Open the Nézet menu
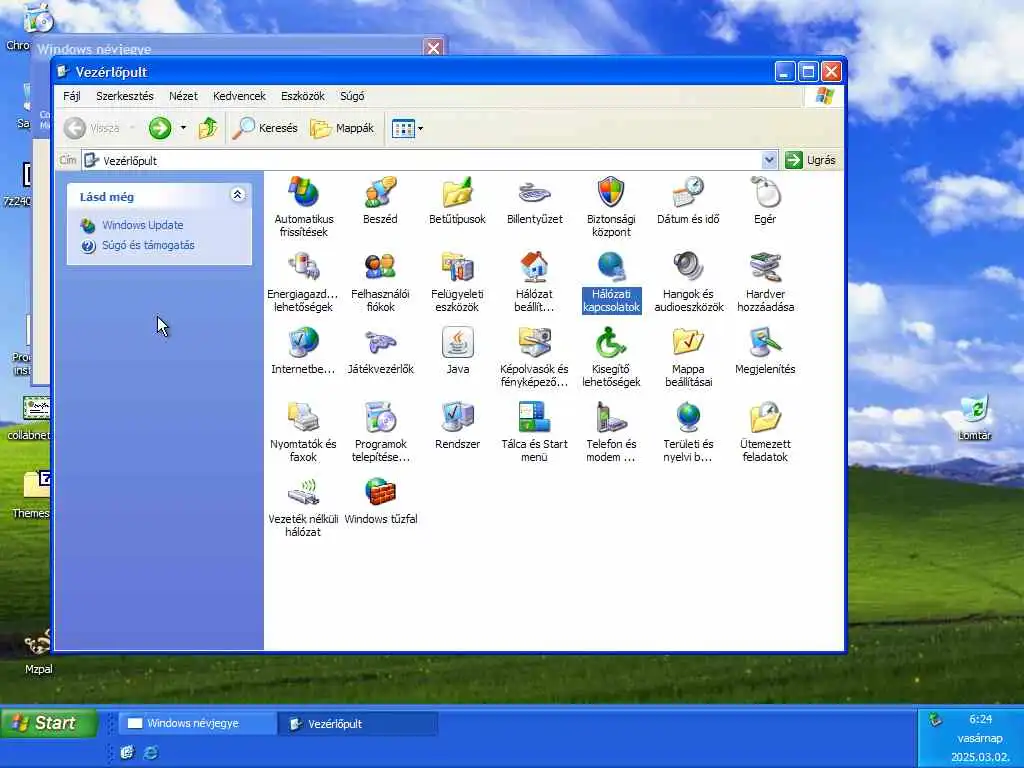Image resolution: width=1024 pixels, height=768 pixels. 183,96
